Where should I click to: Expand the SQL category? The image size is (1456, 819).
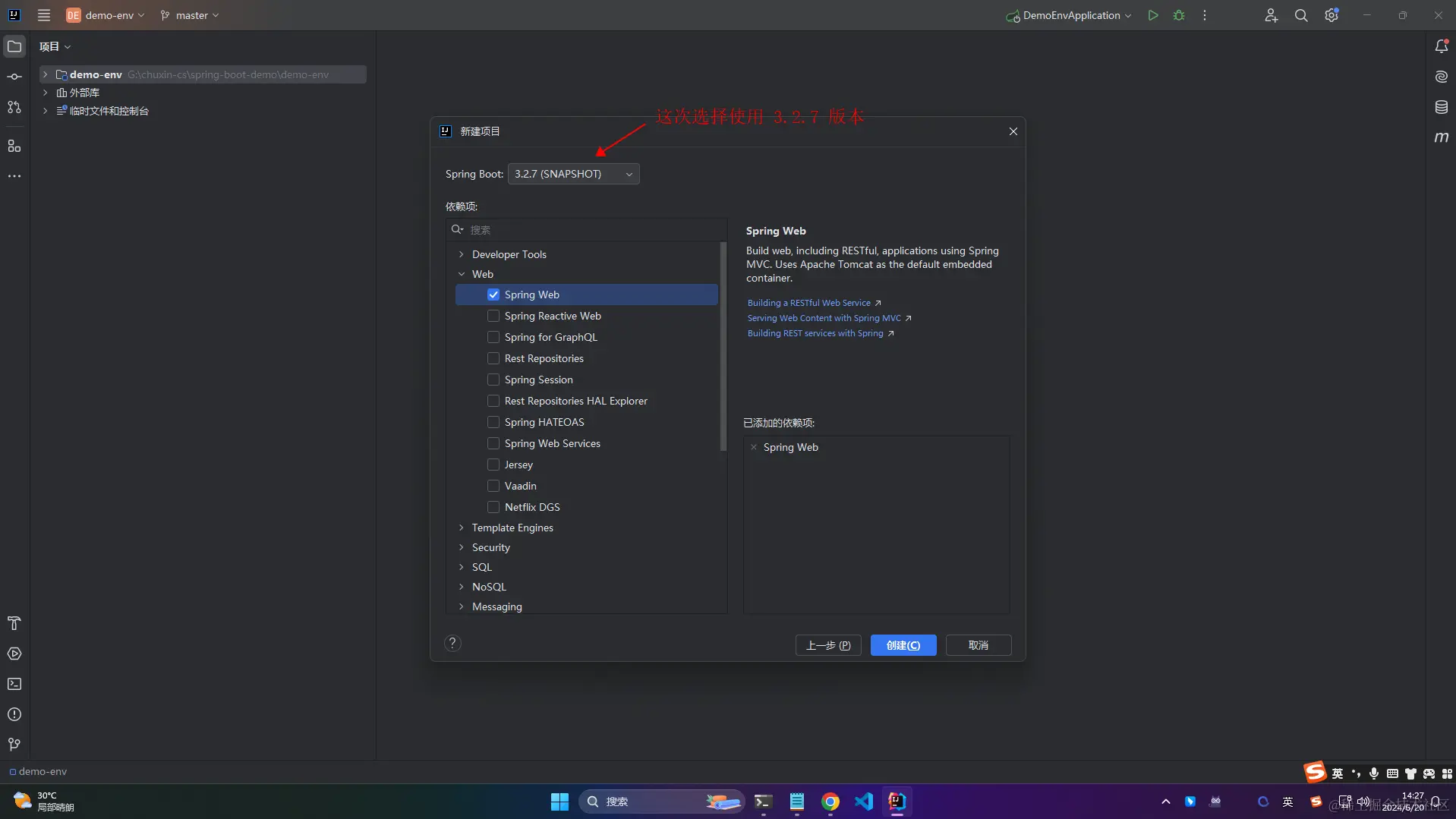[x=462, y=567]
